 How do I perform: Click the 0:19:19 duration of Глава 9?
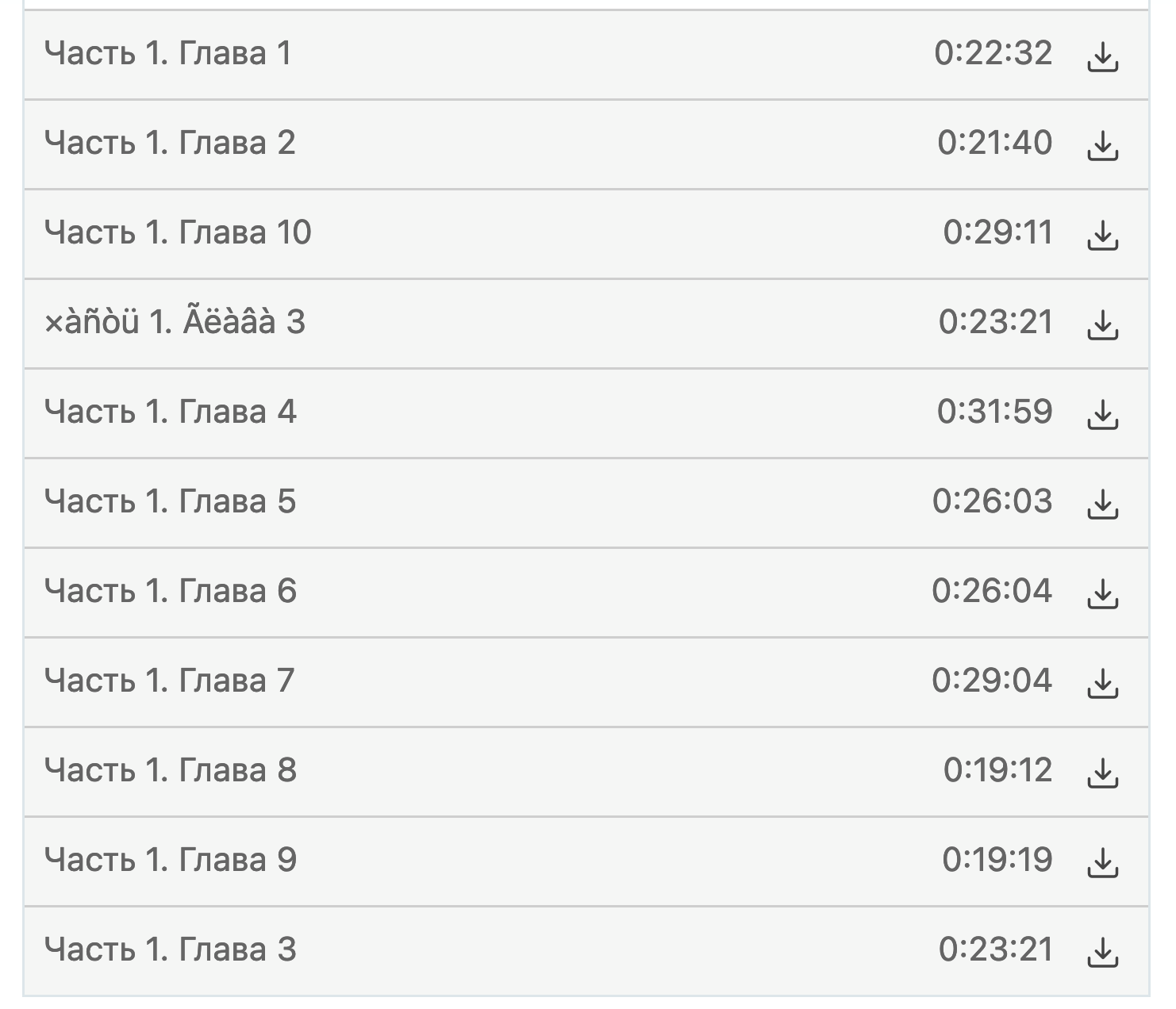(997, 861)
